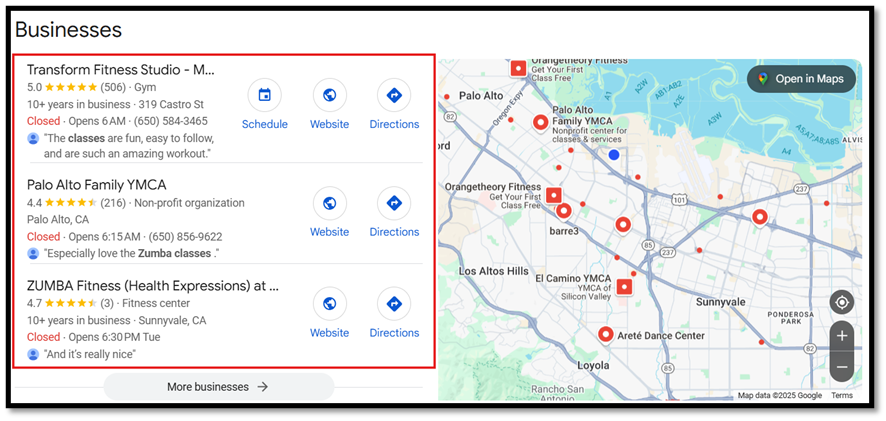Click the 'And it's really nice' review
The width and height of the screenshot is (886, 421).
click(90, 354)
